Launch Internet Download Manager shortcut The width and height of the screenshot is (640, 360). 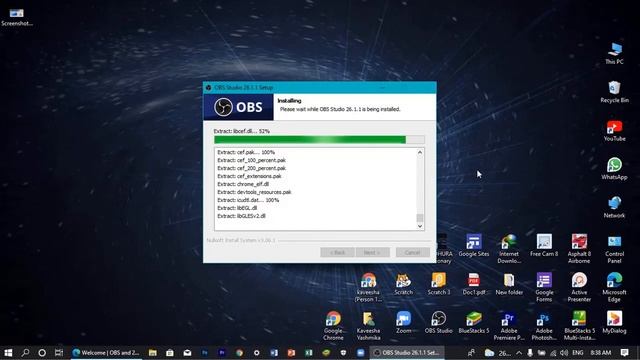509,249
